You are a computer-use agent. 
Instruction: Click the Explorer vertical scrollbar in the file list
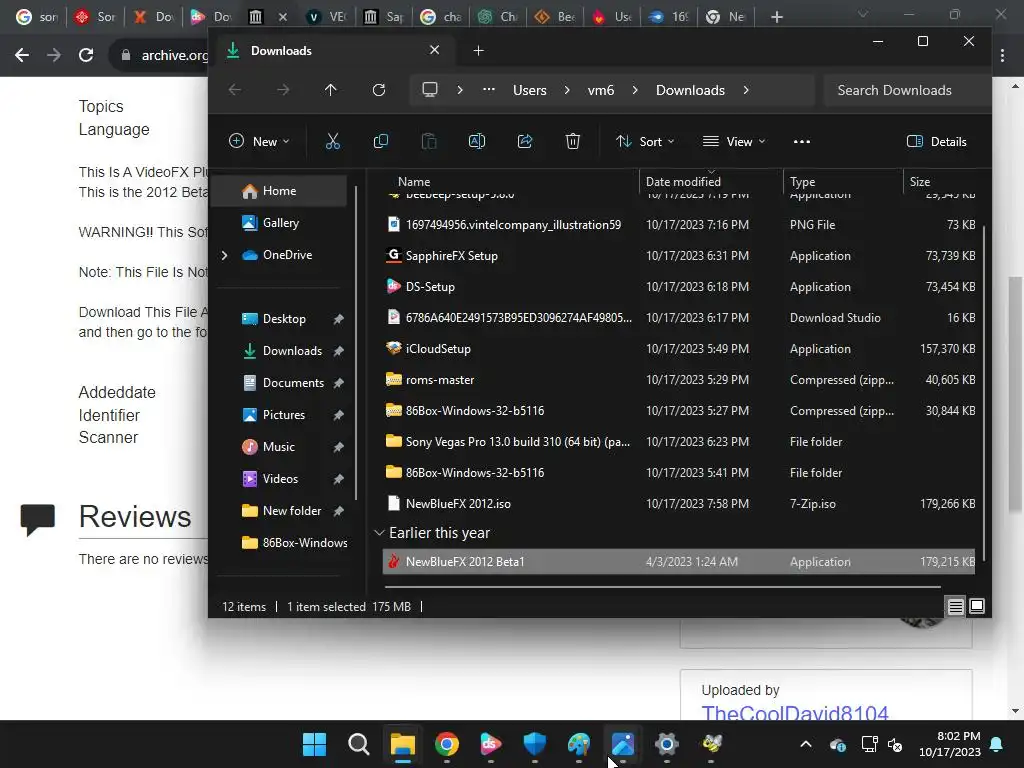click(984, 392)
